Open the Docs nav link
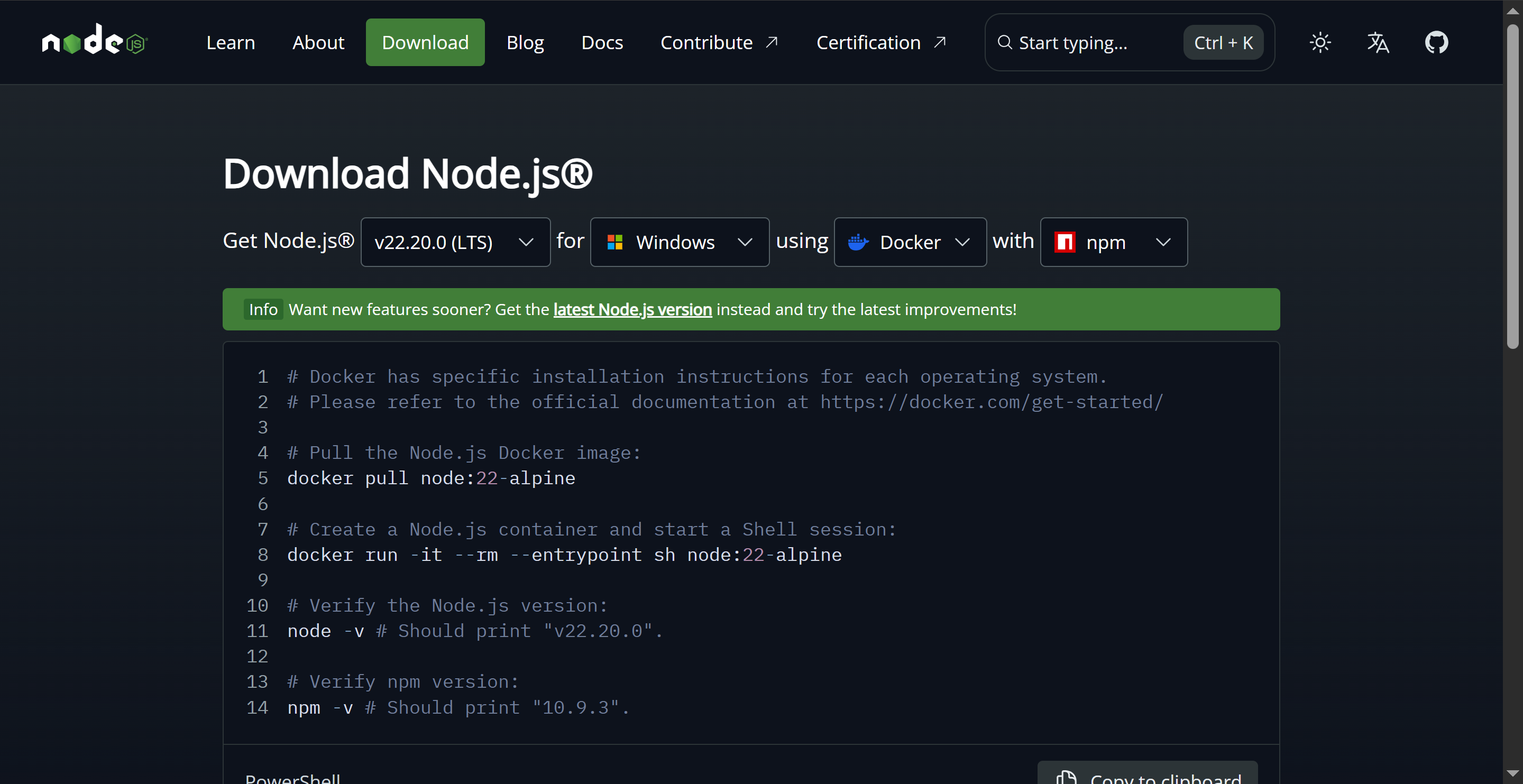 point(602,43)
